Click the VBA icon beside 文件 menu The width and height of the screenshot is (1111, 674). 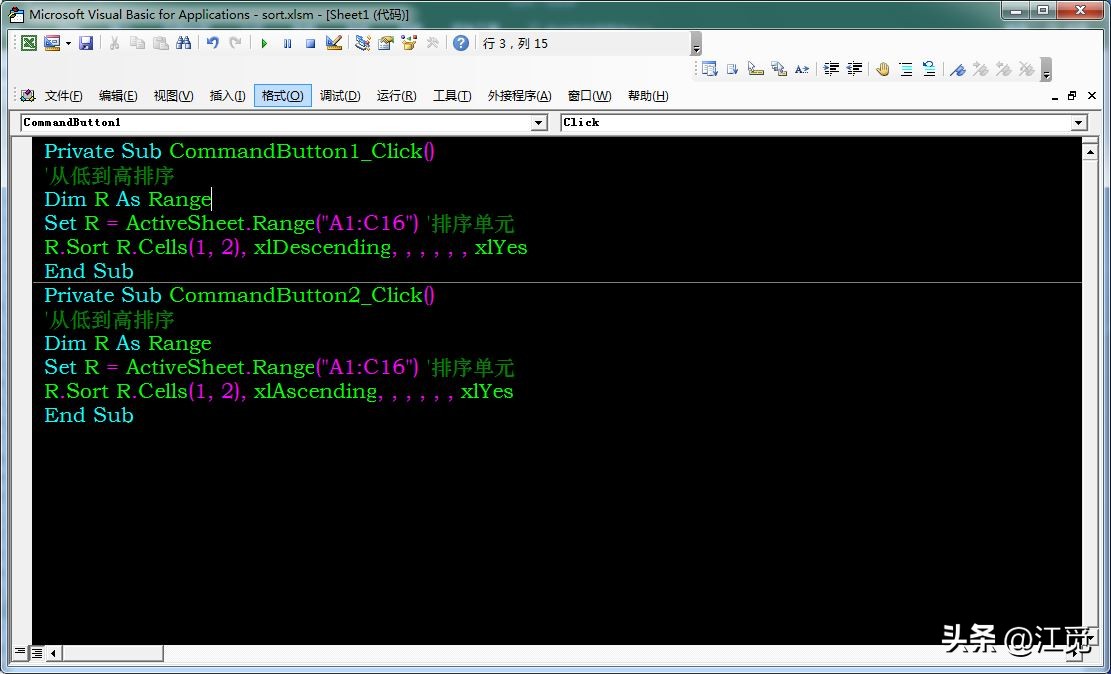28,96
